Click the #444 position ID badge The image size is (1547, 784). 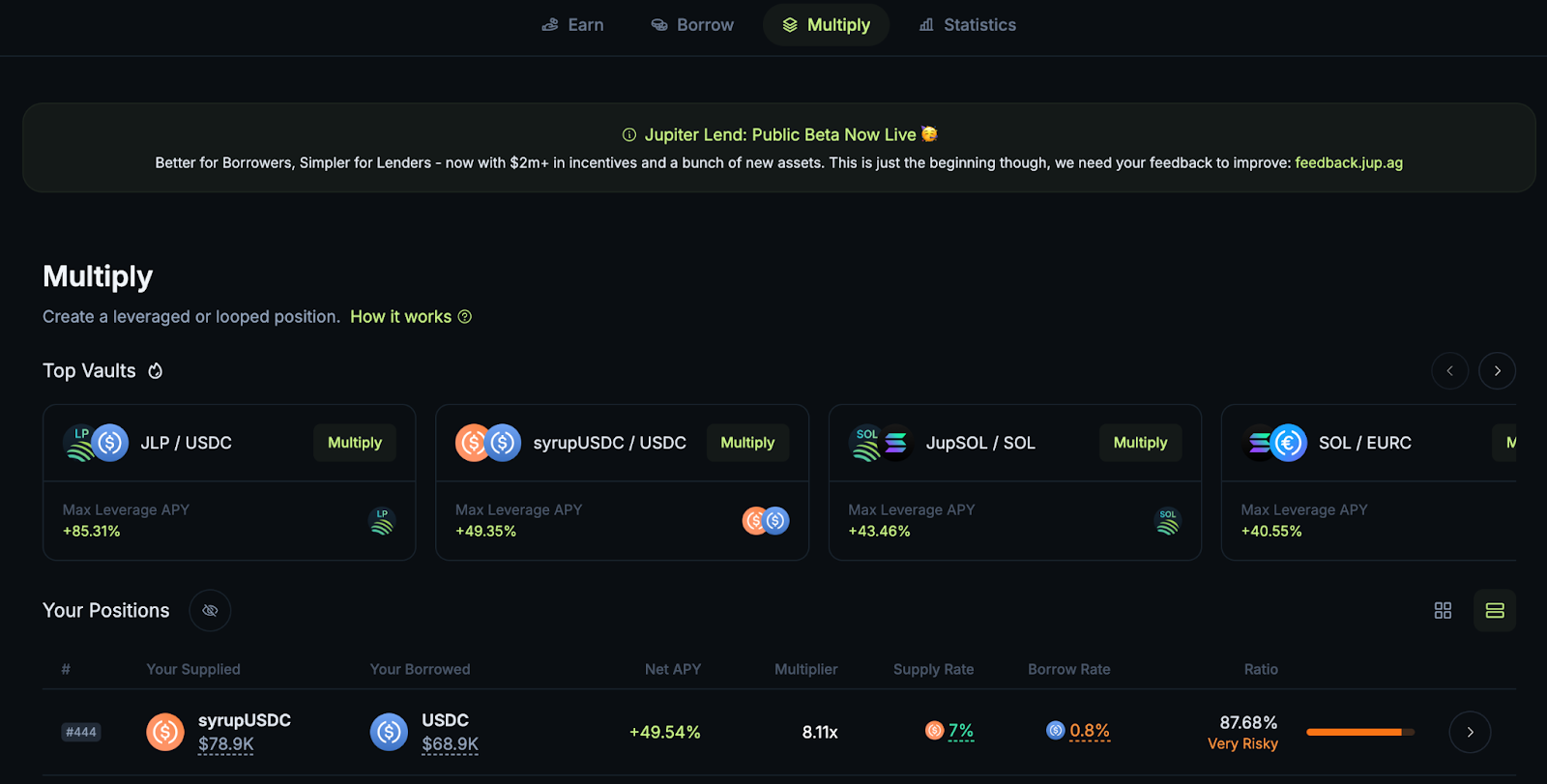pyautogui.click(x=81, y=732)
